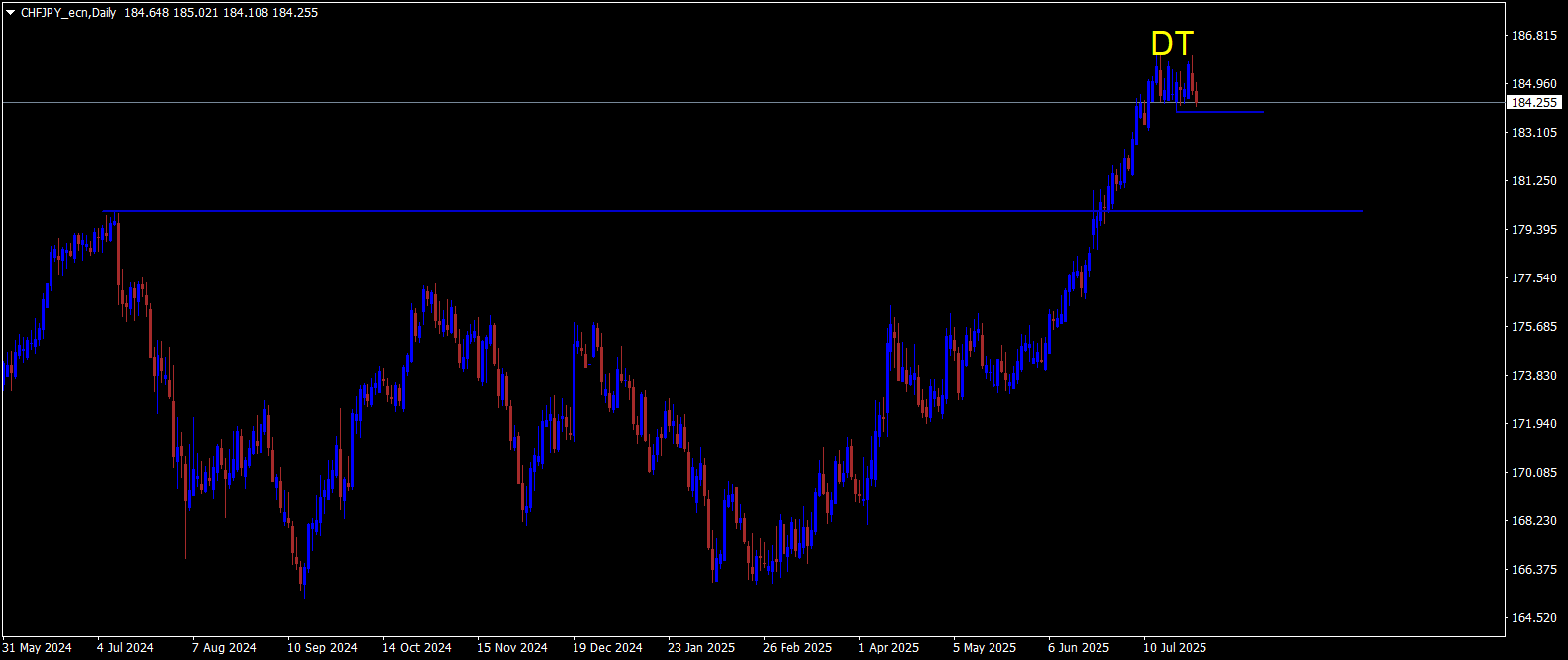Click the 15 Nov 2024 date label
The width and height of the screenshot is (1568, 660).
(x=512, y=648)
